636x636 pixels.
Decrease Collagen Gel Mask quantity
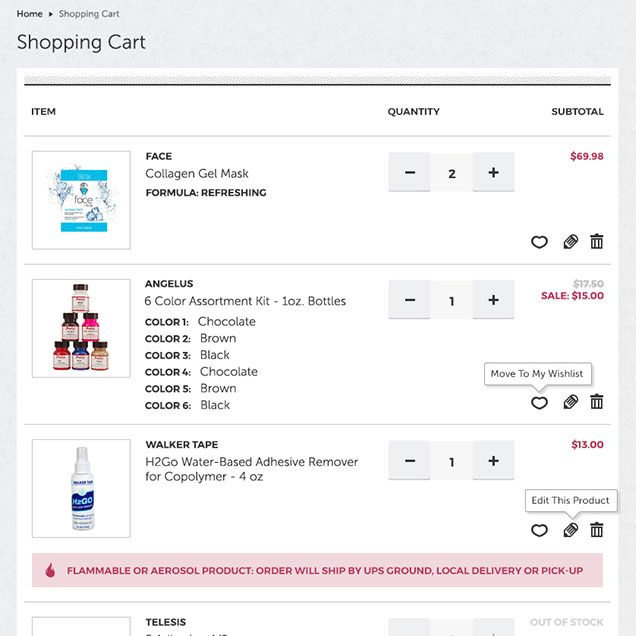tap(410, 173)
